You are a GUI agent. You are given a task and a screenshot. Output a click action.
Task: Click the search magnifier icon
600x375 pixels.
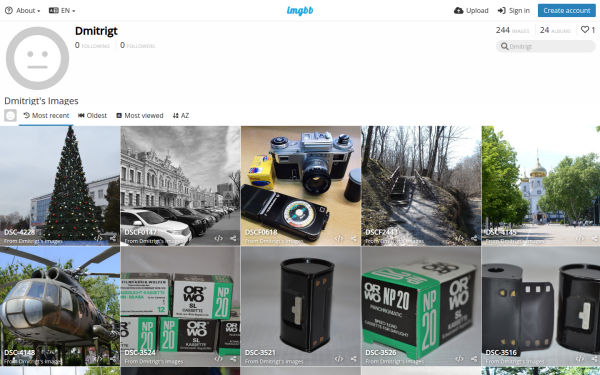(x=504, y=47)
